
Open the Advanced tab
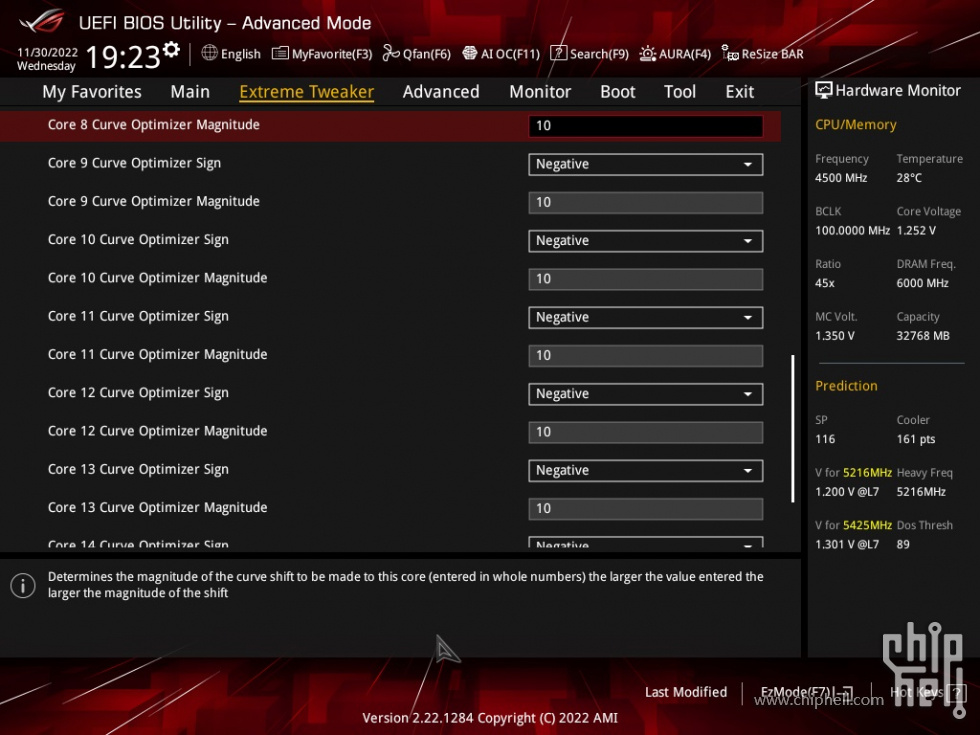point(441,92)
